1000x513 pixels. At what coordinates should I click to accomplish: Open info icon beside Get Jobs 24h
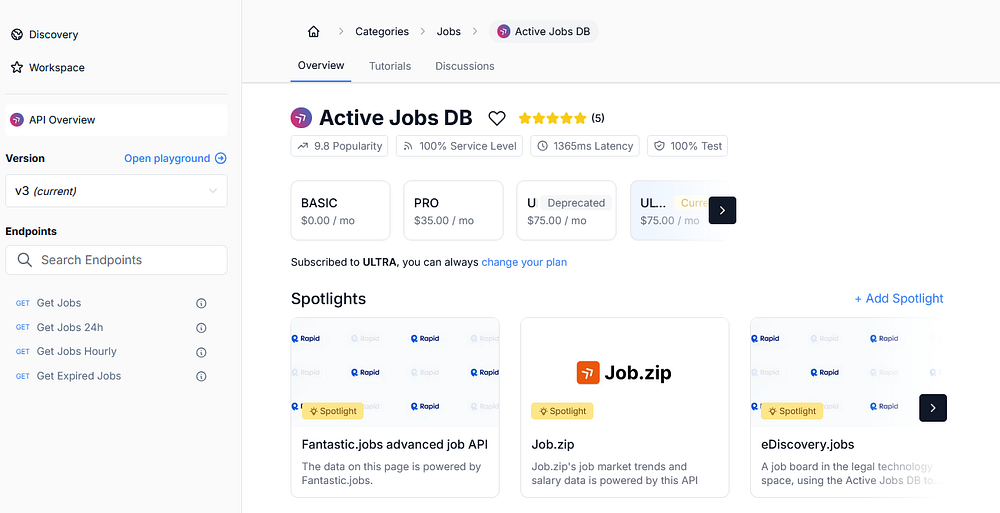pos(201,328)
